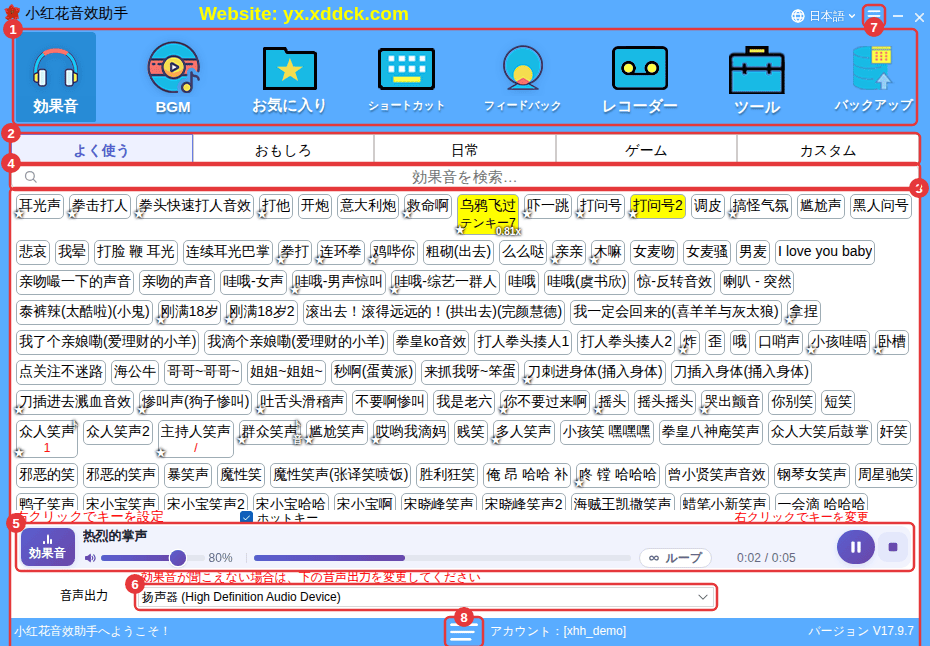This screenshot has width=930, height=646.
Task: Expand the bottom status bar menu
Action: (x=463, y=632)
